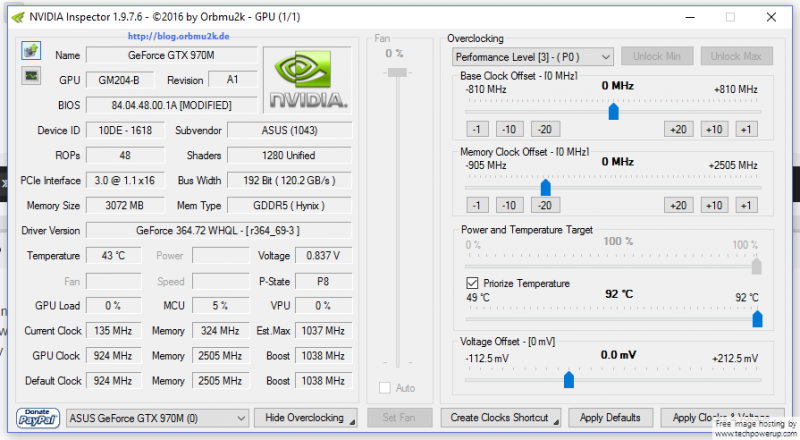Open the sensor monitoring graph icon
The width and height of the screenshot is (800, 440).
(x=31, y=76)
